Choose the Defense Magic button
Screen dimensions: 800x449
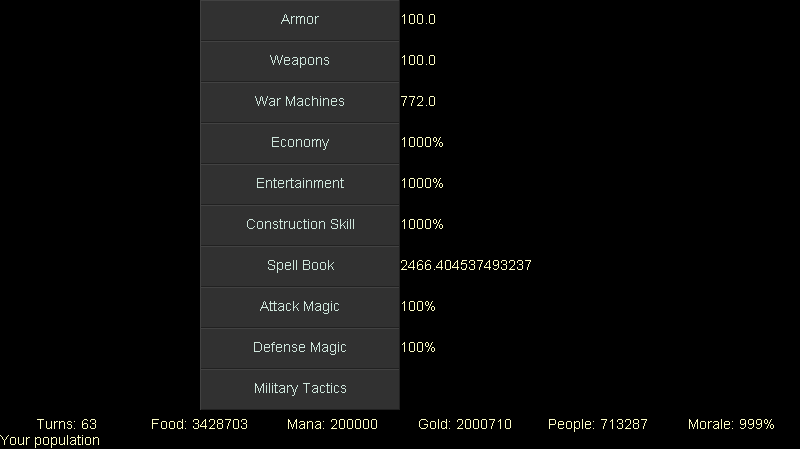pyautogui.click(x=300, y=348)
